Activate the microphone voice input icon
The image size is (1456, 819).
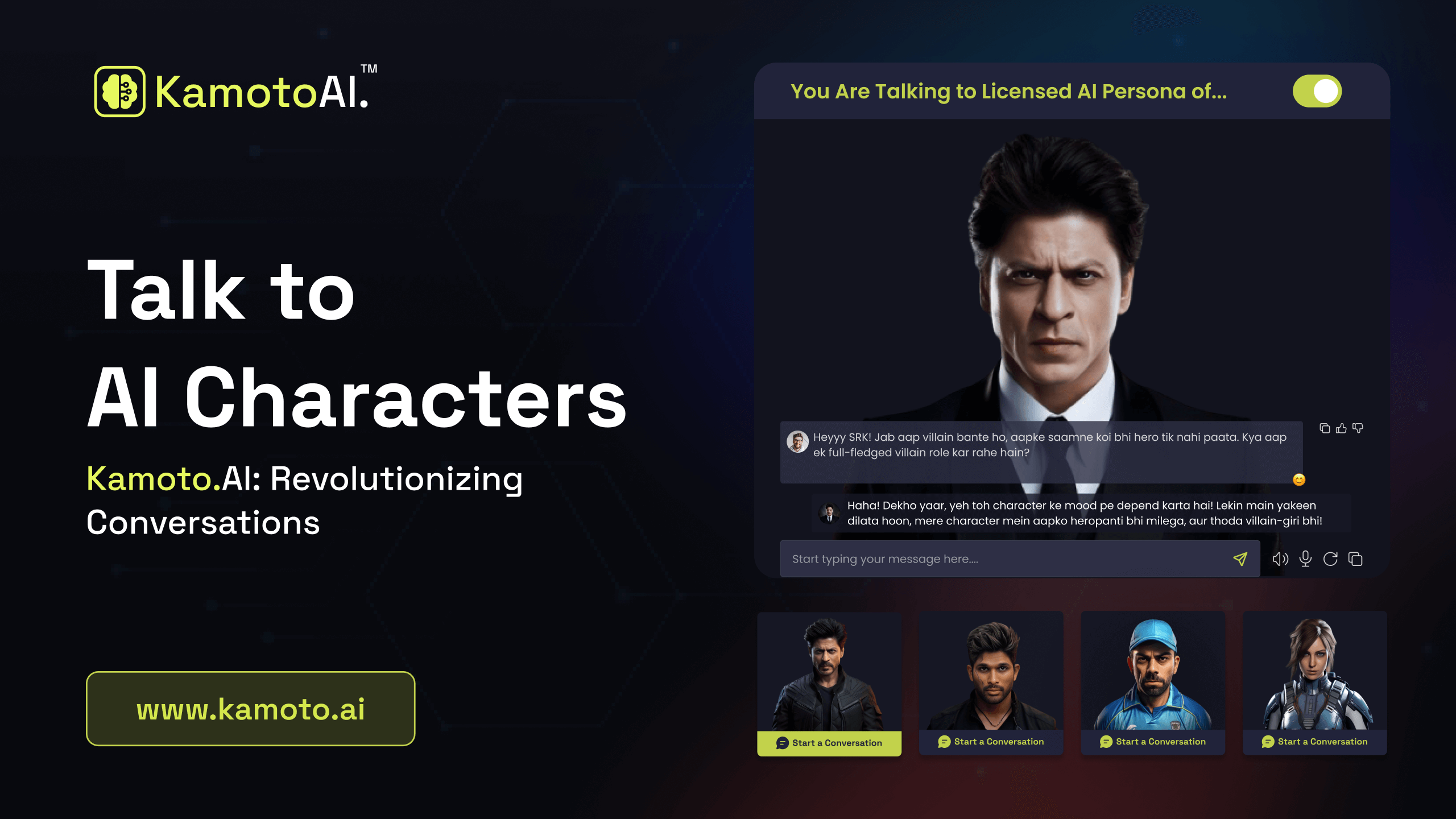click(1305, 559)
